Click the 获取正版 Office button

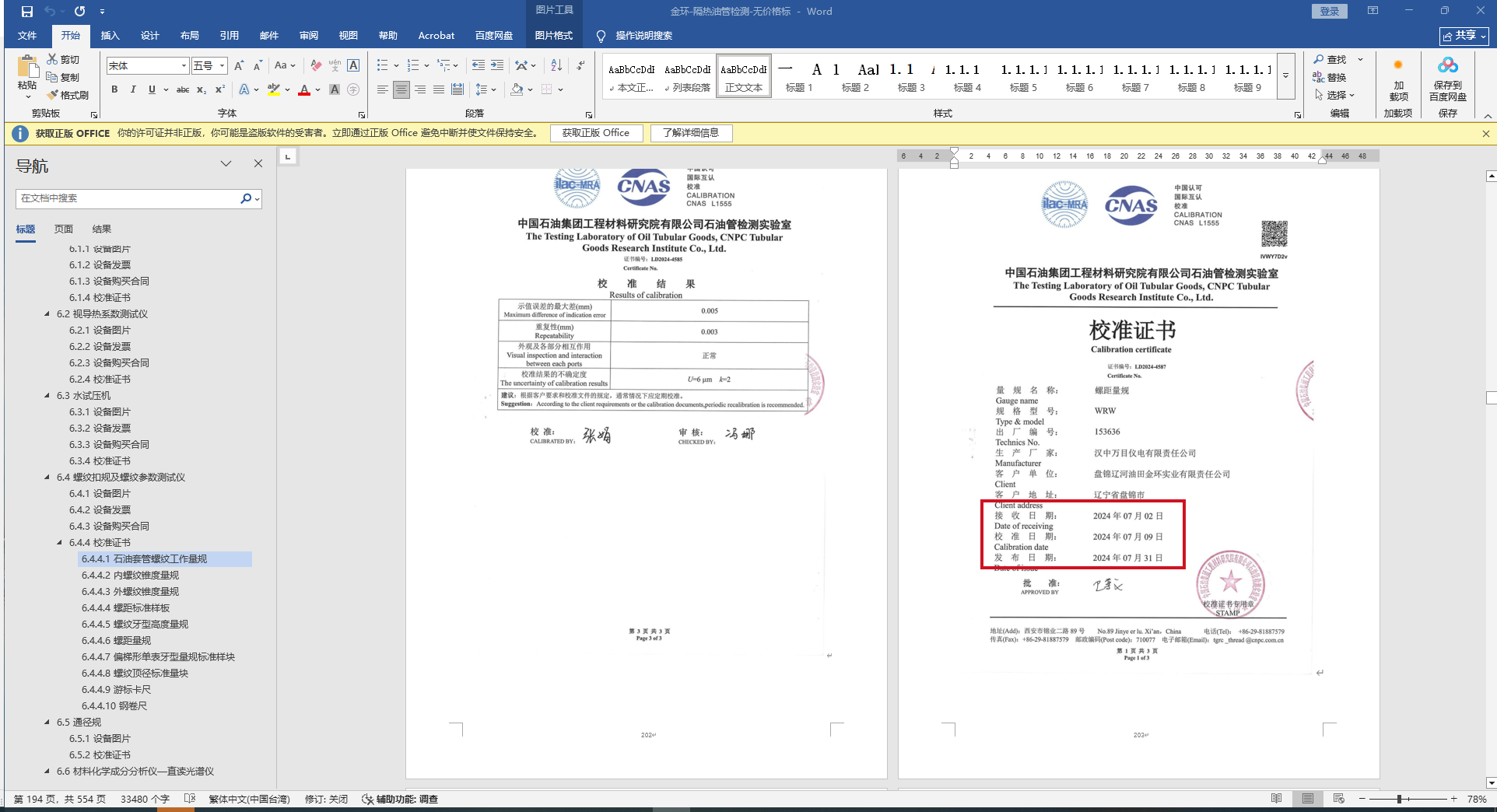596,133
